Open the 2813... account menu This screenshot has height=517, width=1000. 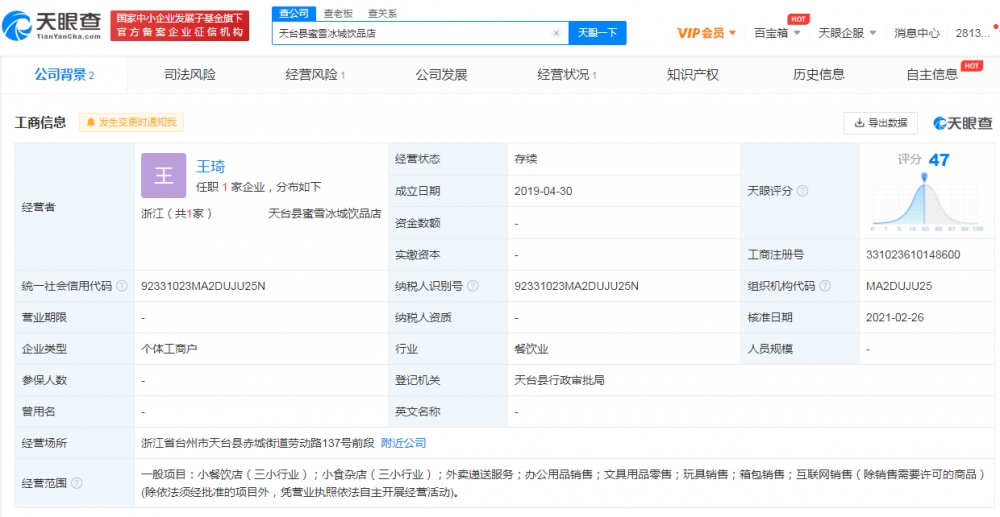973,33
